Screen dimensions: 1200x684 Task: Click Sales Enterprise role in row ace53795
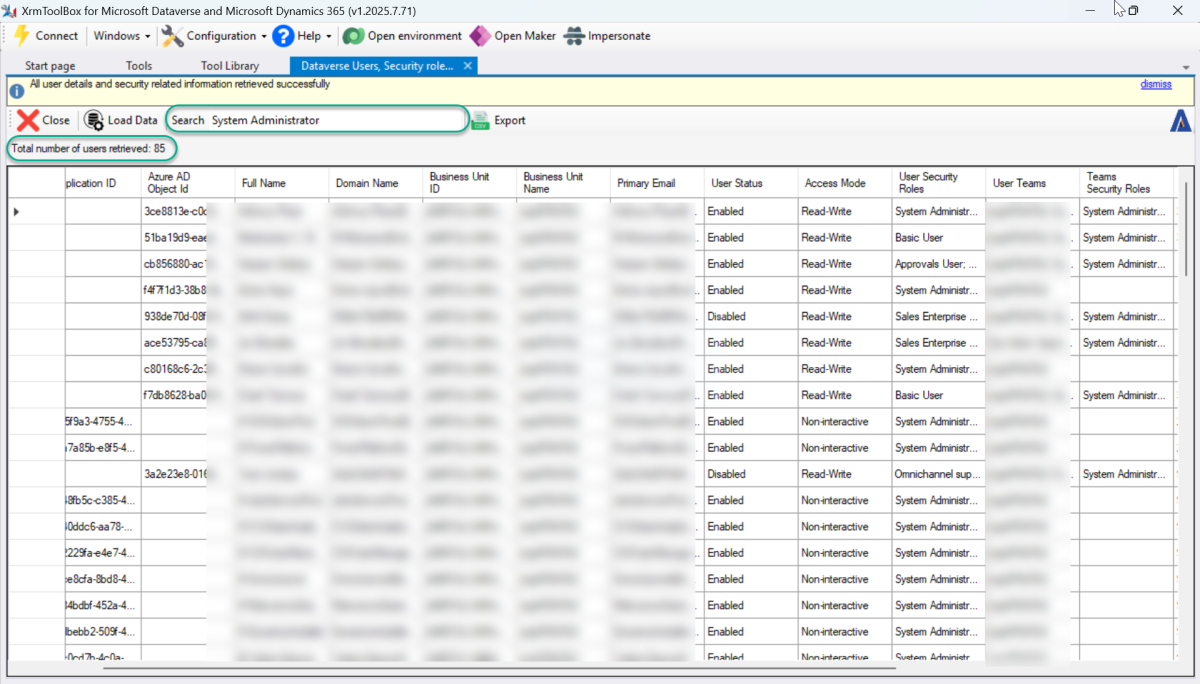pyautogui.click(x=940, y=343)
